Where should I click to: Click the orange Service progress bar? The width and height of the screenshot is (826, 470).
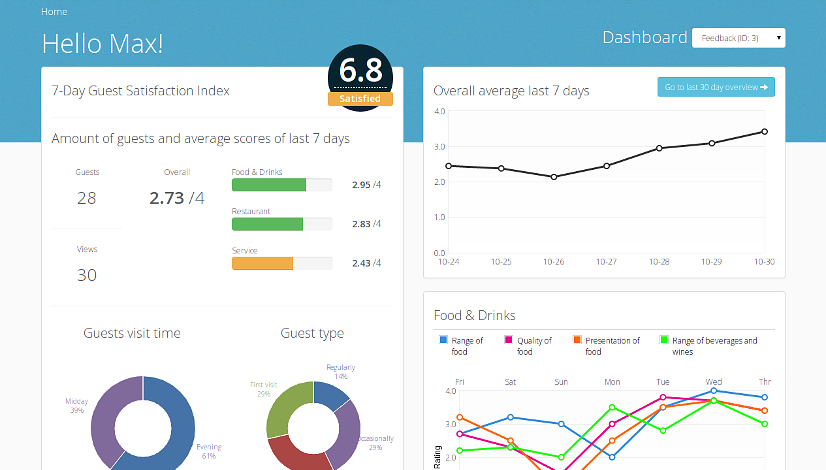(x=262, y=263)
